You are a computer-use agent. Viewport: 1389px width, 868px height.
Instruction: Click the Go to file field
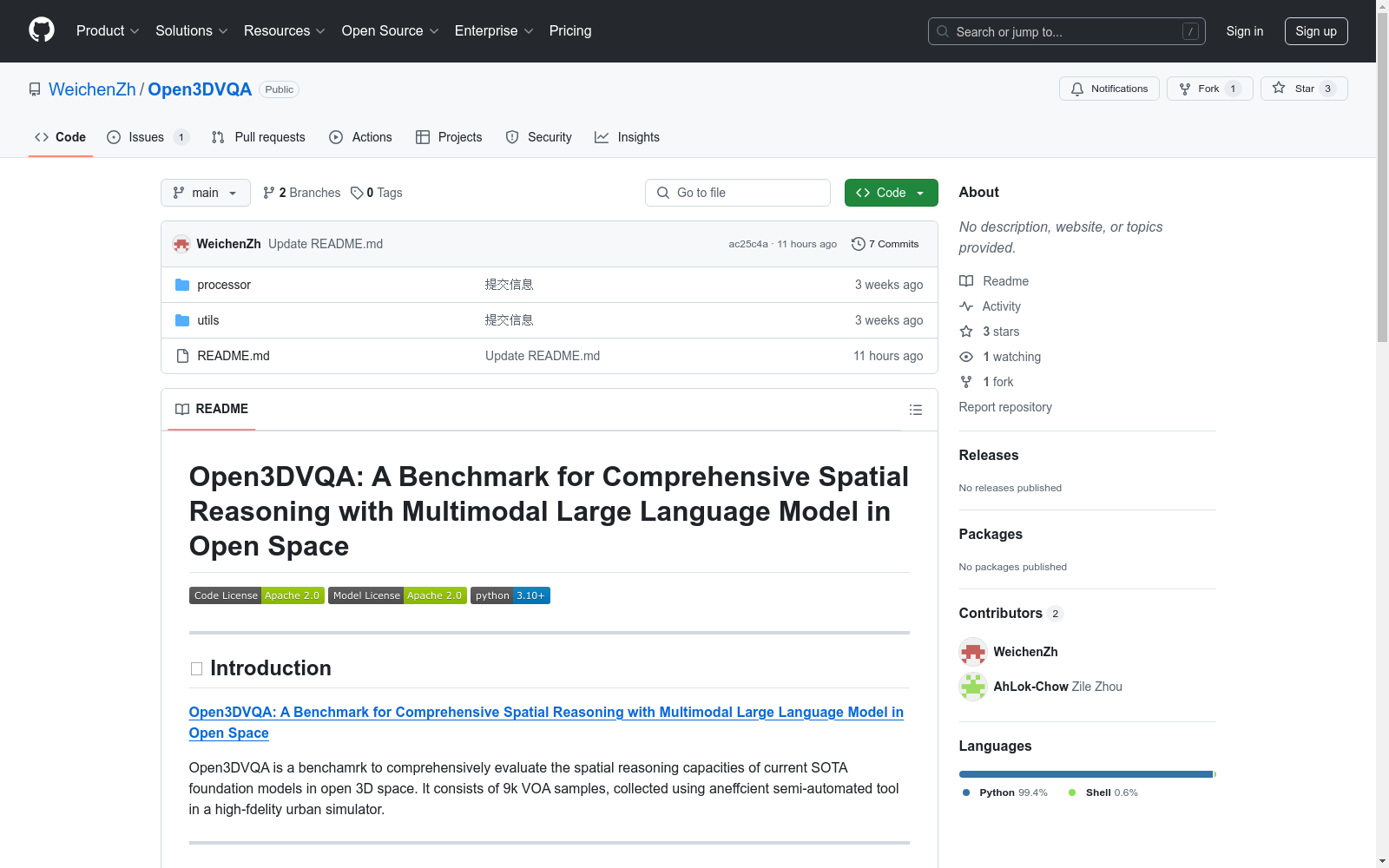tap(738, 193)
